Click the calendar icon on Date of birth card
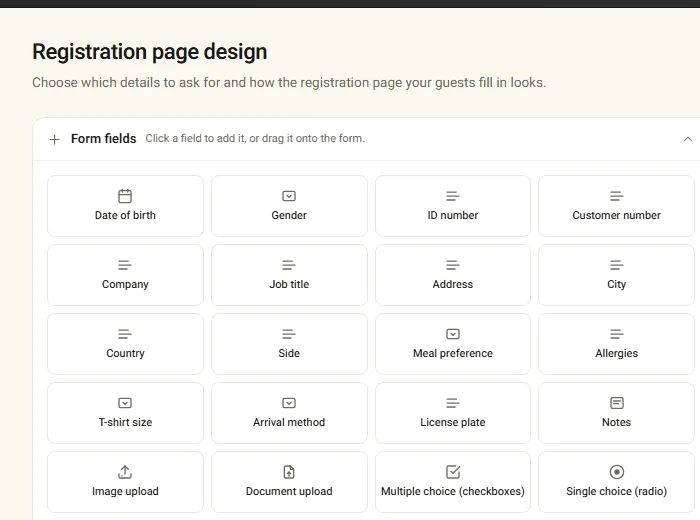The width and height of the screenshot is (700, 520). pos(125,196)
